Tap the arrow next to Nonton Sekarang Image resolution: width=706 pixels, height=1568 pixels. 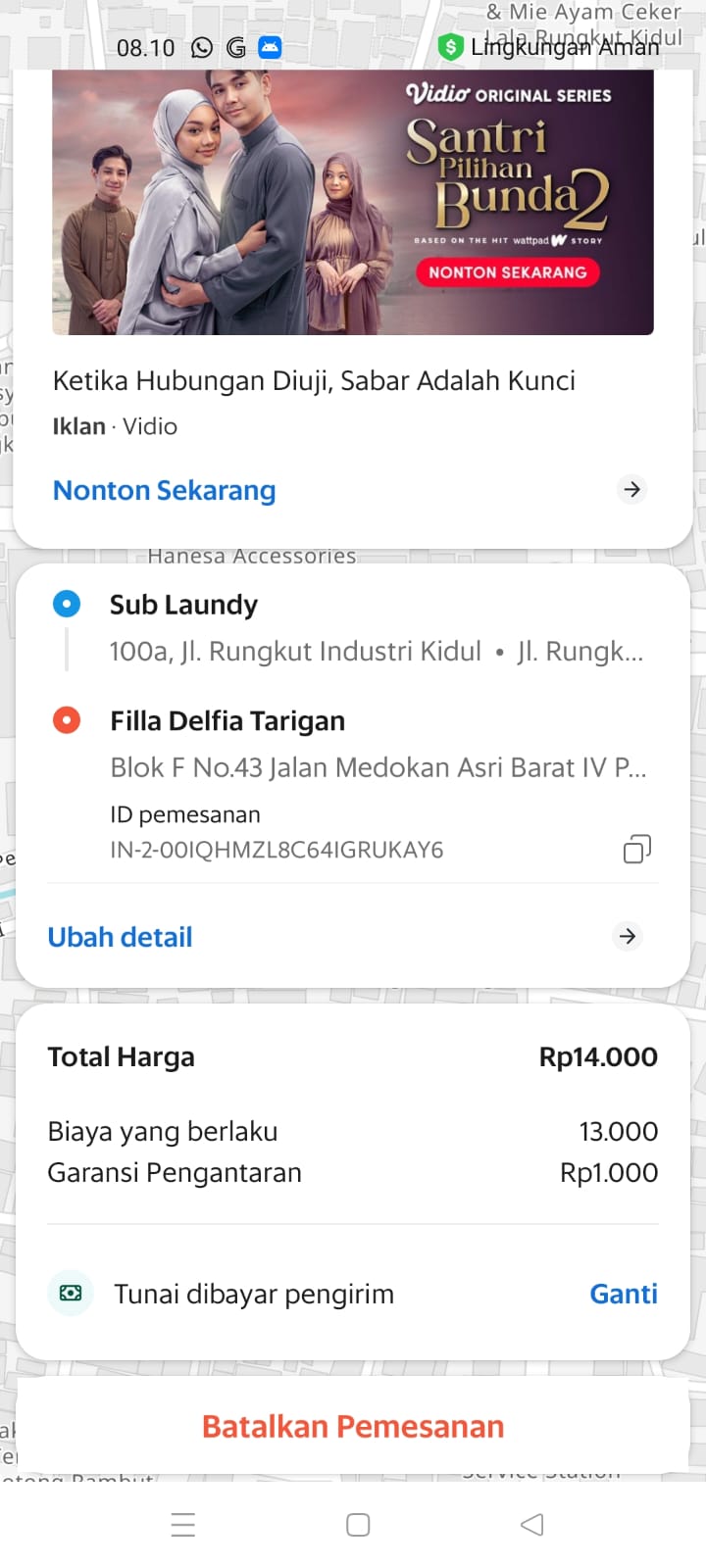(x=632, y=489)
